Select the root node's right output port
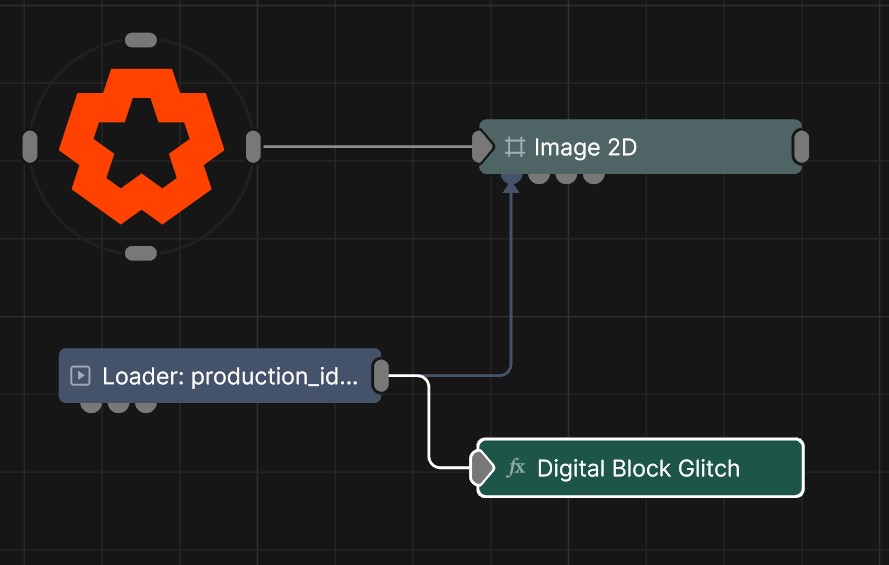The width and height of the screenshot is (889, 565). (x=253, y=146)
